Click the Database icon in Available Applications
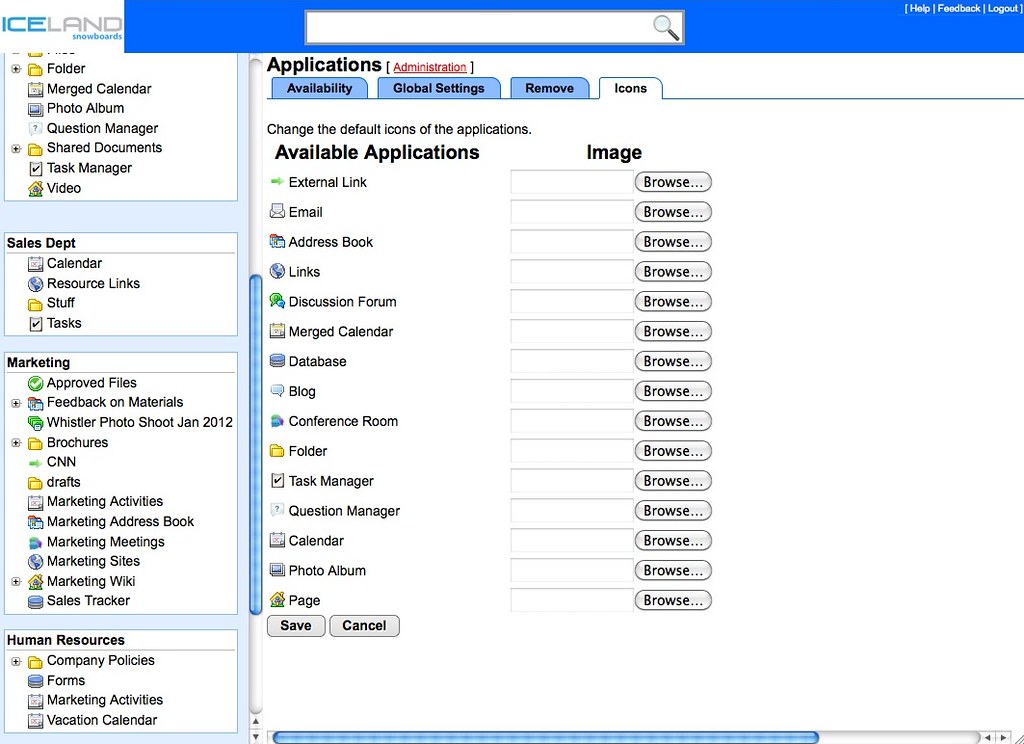The height and width of the screenshot is (744, 1024). (x=275, y=361)
